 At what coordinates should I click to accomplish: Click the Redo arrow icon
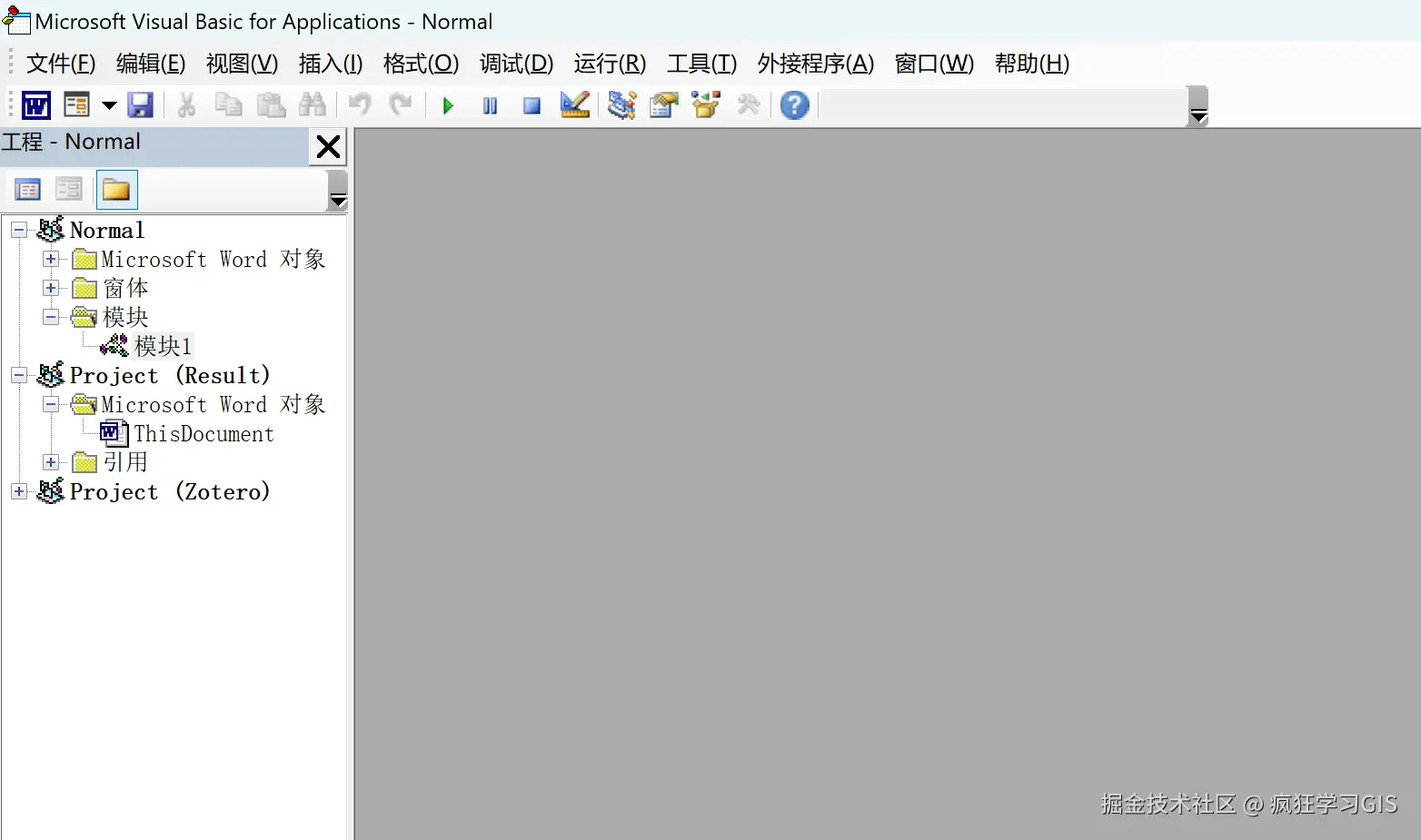[401, 105]
